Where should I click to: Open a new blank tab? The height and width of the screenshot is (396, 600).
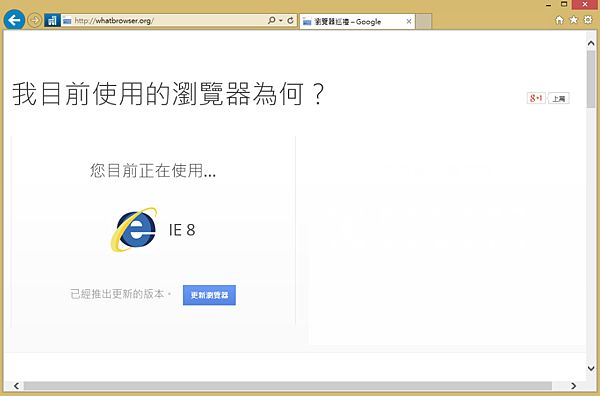[x=424, y=21]
